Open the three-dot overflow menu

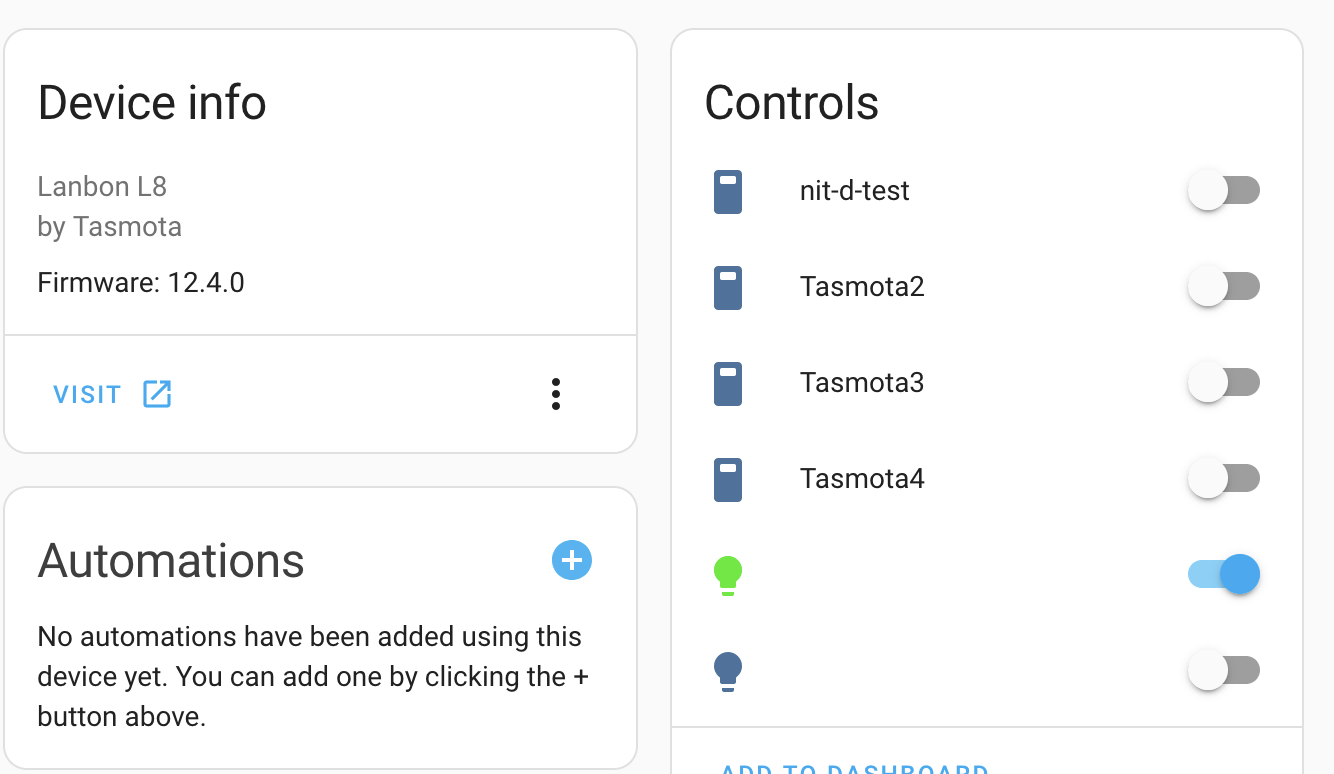[x=556, y=394]
